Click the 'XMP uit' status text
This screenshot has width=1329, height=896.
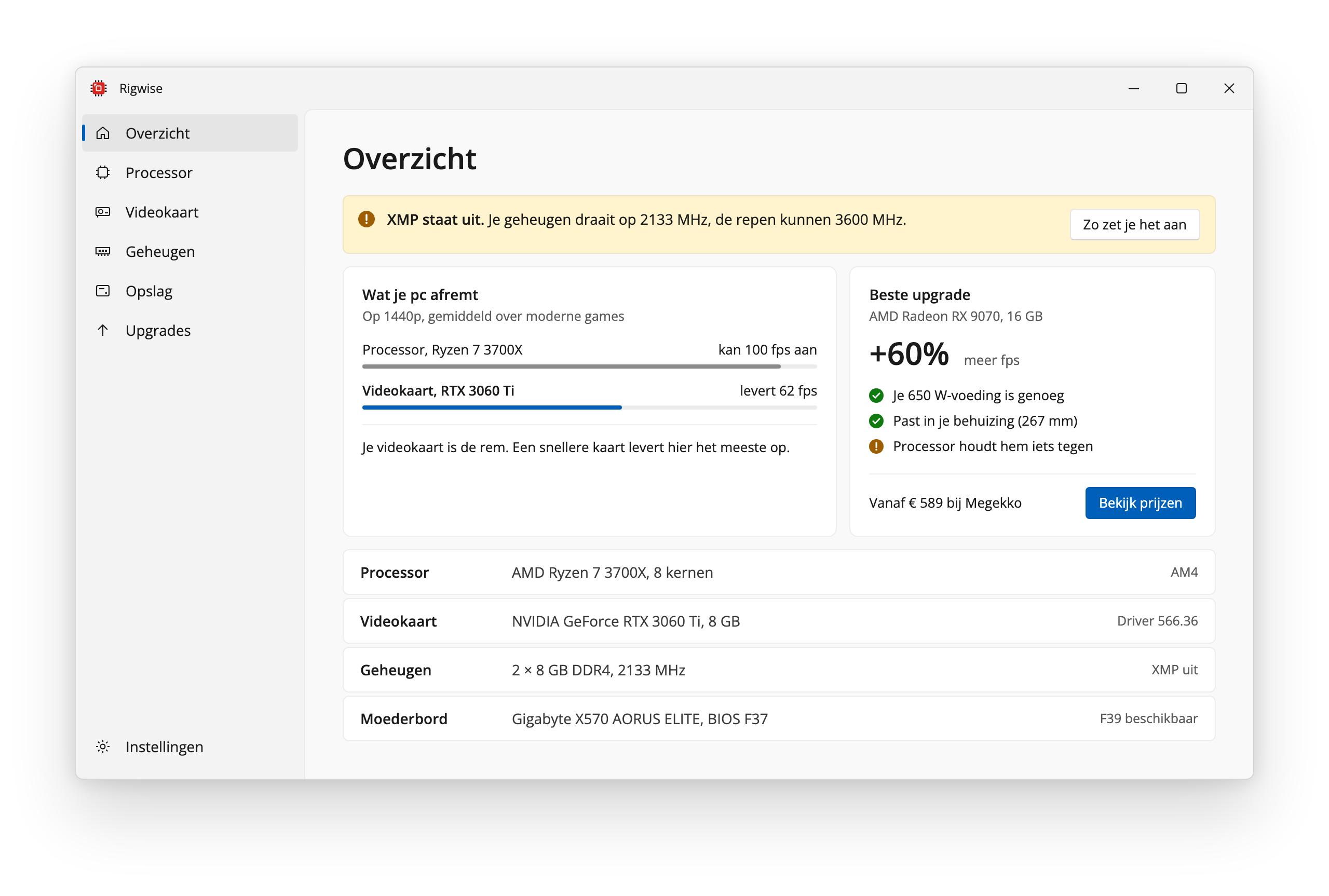pyautogui.click(x=1174, y=670)
